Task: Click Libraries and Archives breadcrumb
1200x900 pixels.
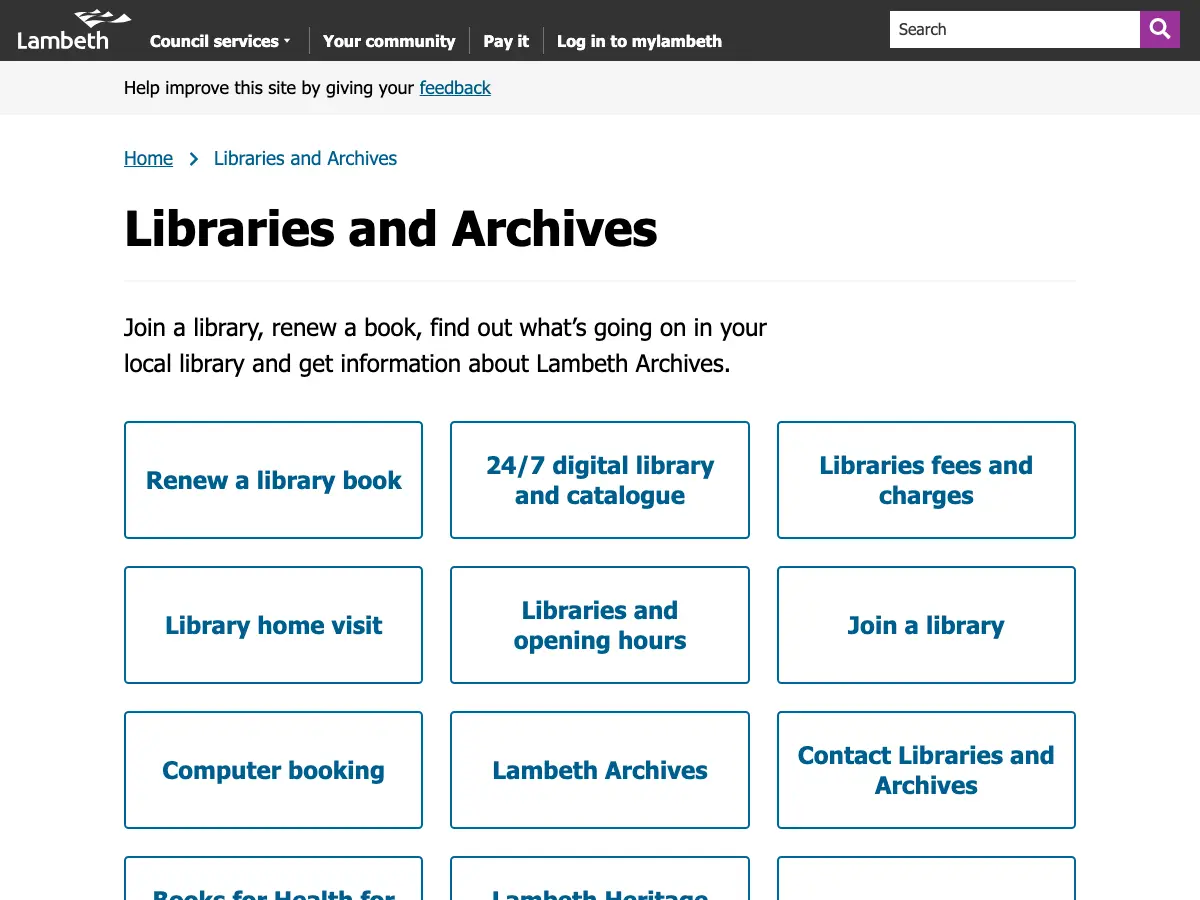Action: [305, 158]
